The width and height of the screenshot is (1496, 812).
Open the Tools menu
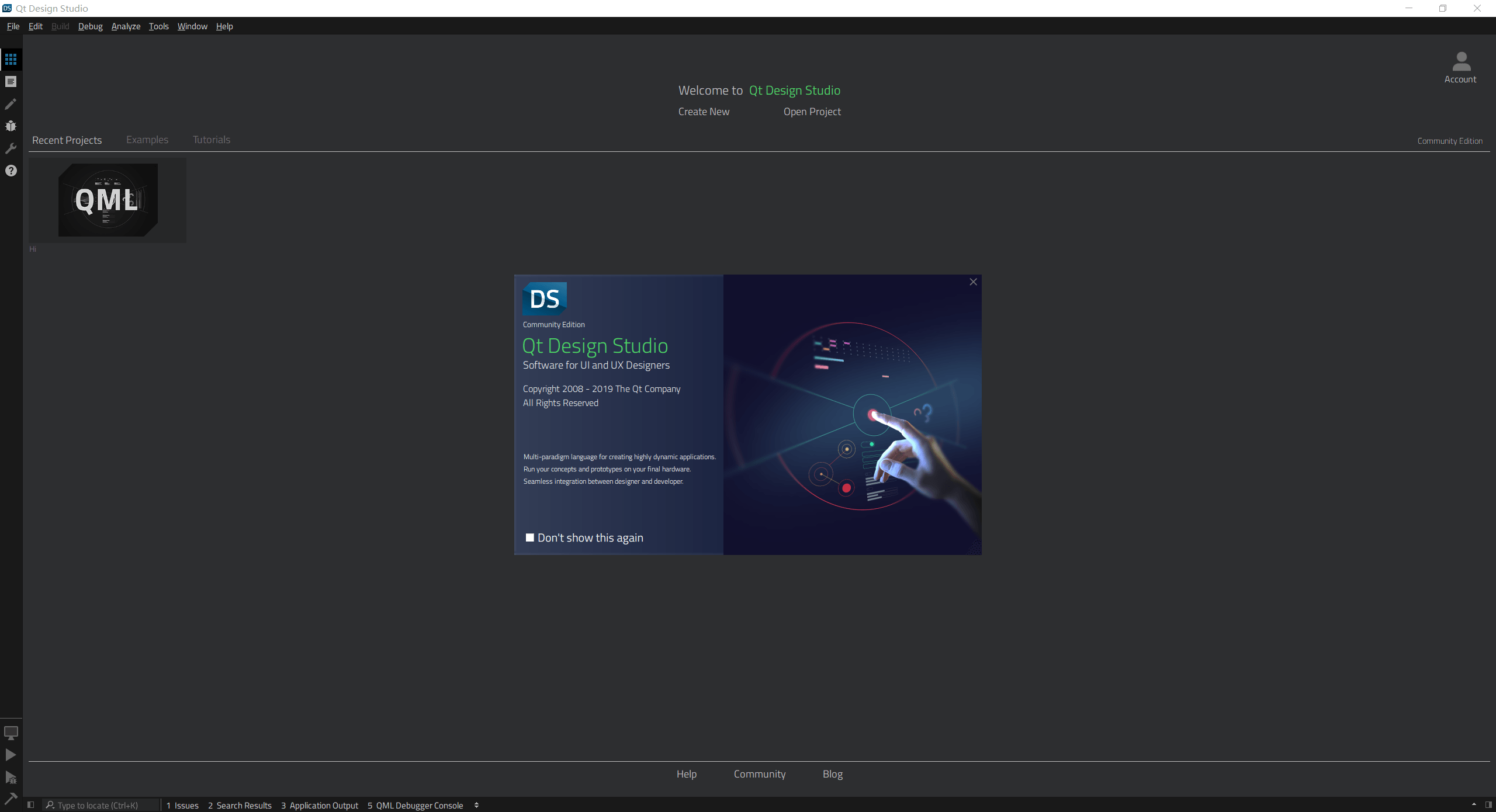[158, 26]
